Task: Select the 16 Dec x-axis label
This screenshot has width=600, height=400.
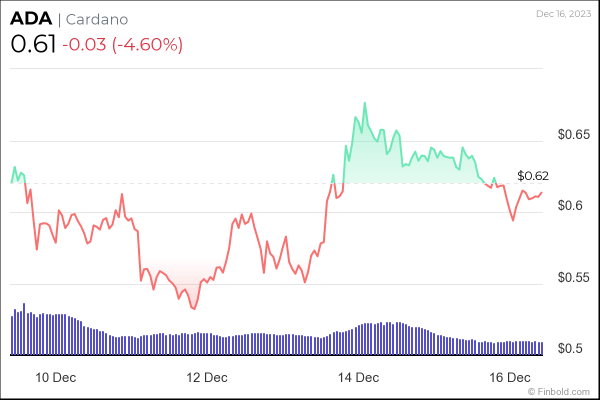Action: [510, 378]
